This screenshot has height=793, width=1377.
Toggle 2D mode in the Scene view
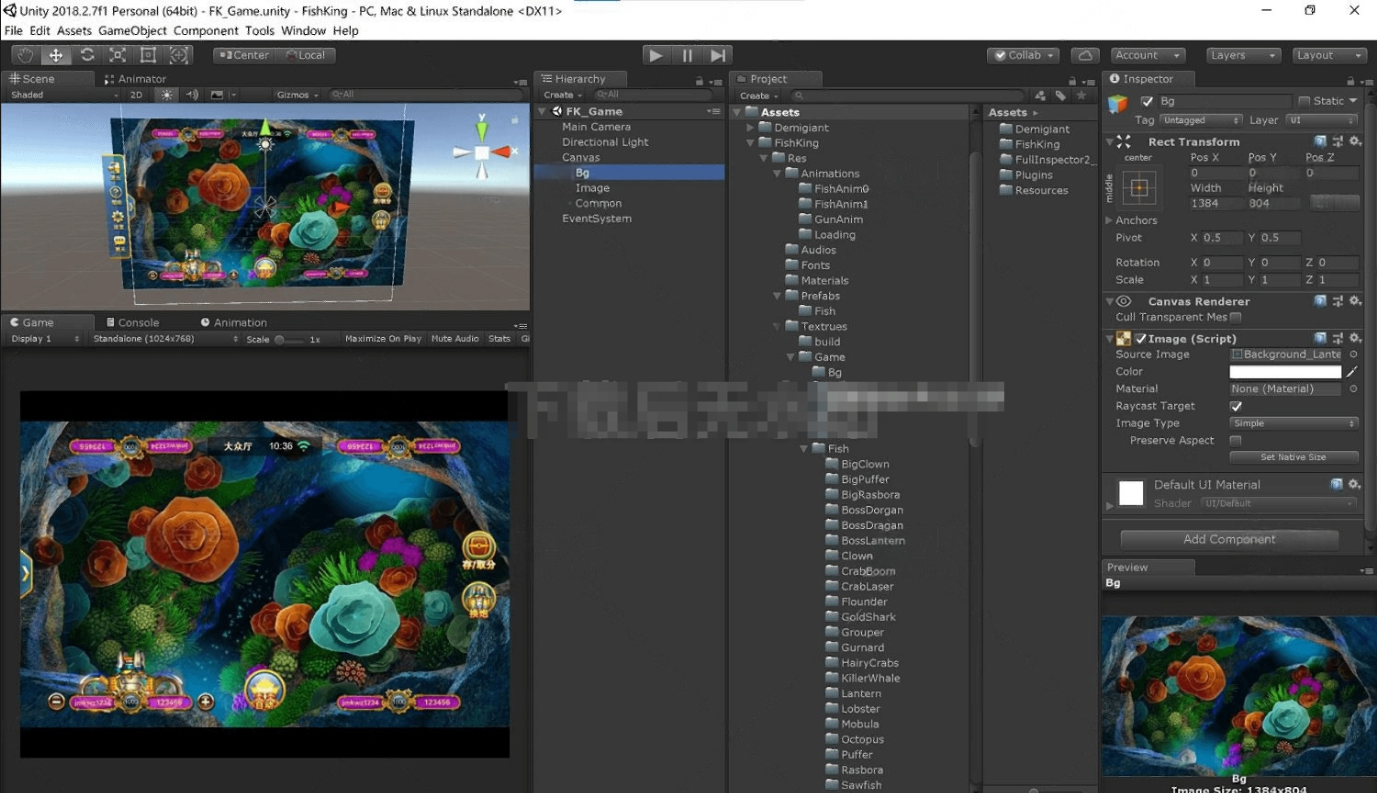(x=137, y=95)
